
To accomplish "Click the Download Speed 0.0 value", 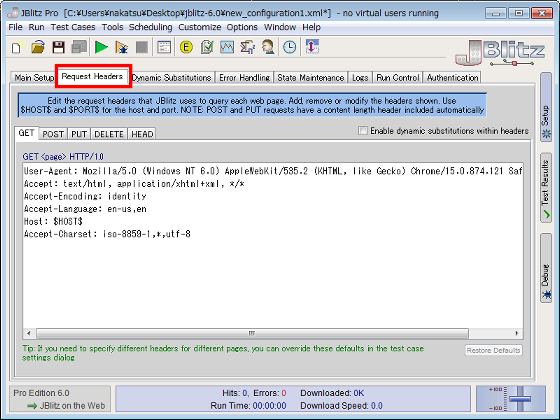I will 377,406.
